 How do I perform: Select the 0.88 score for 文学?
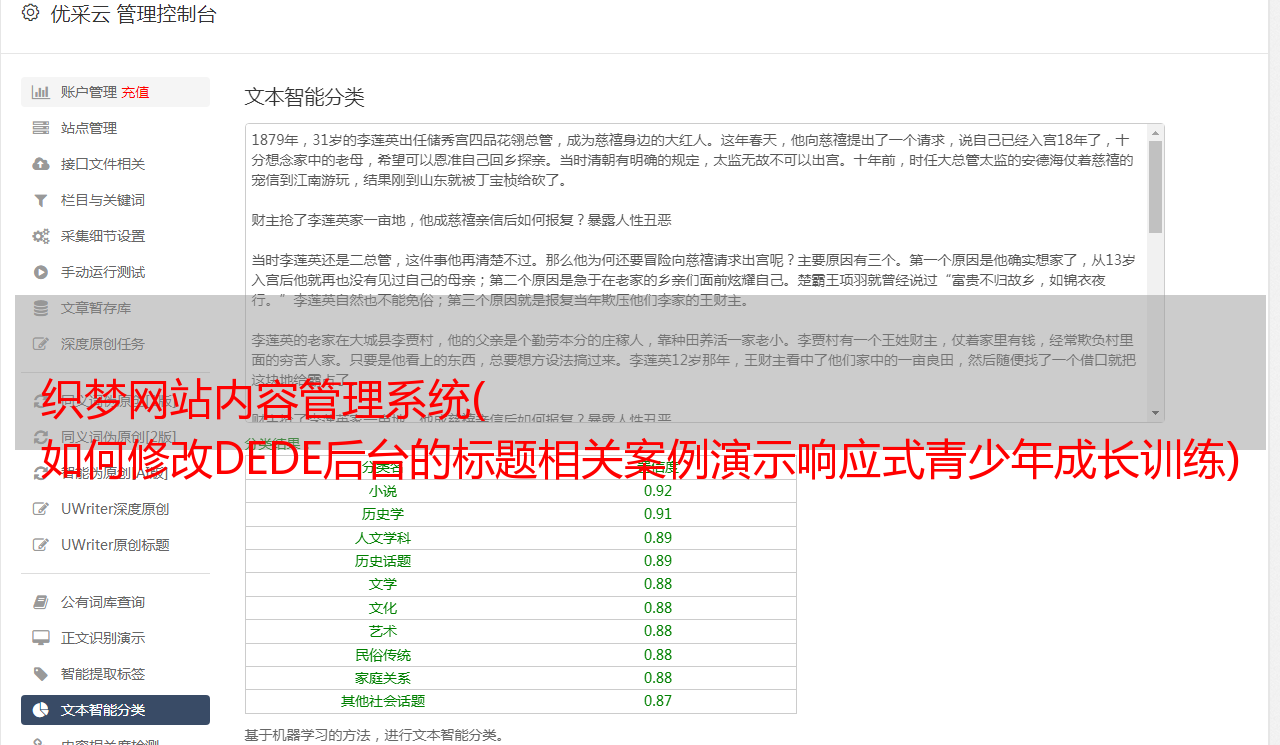coord(658,584)
